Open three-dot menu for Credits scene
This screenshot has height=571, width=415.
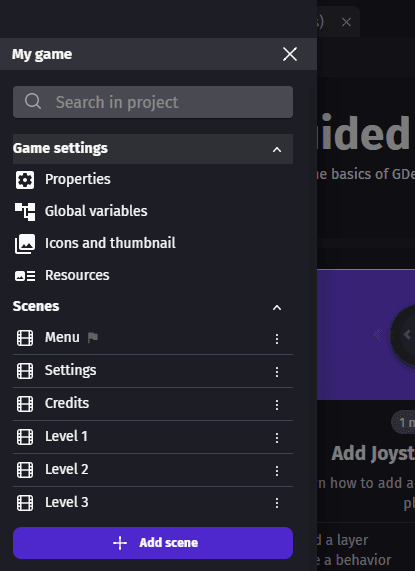click(277, 405)
